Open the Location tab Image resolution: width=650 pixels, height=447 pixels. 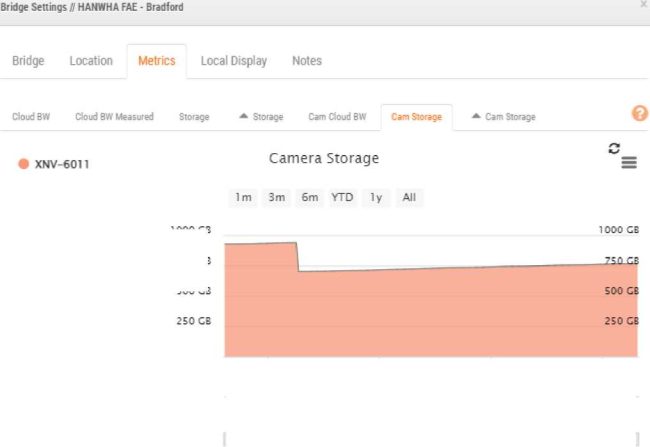click(x=91, y=61)
